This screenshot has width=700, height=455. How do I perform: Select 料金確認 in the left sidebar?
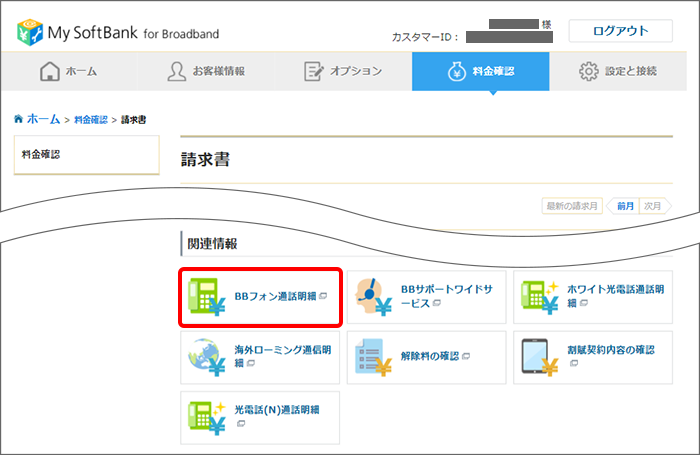[x=87, y=155]
